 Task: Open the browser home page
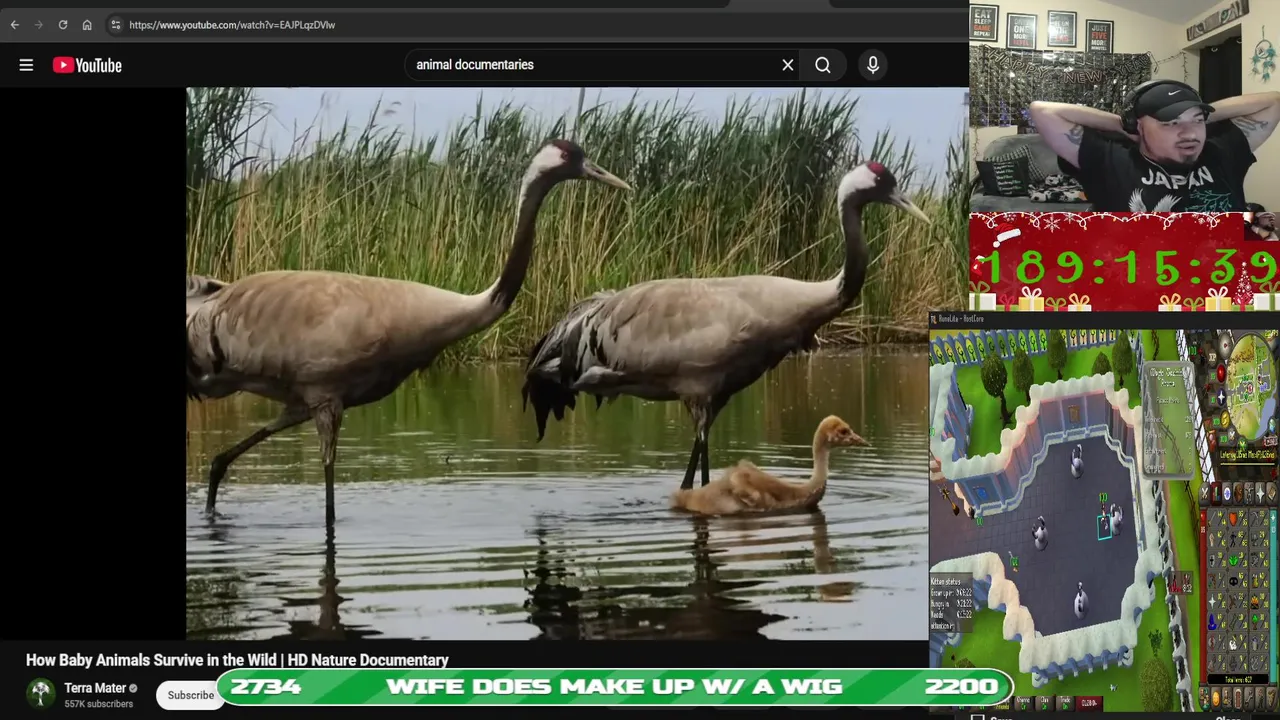pos(87,24)
